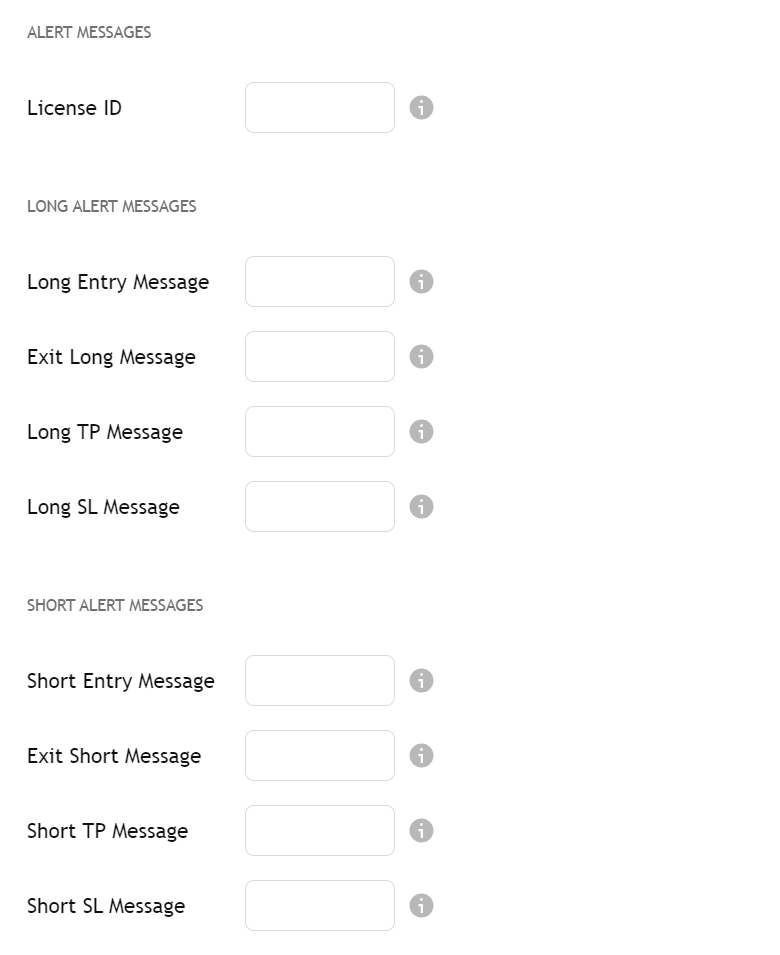Click the Exit Short Message text field

(x=319, y=755)
